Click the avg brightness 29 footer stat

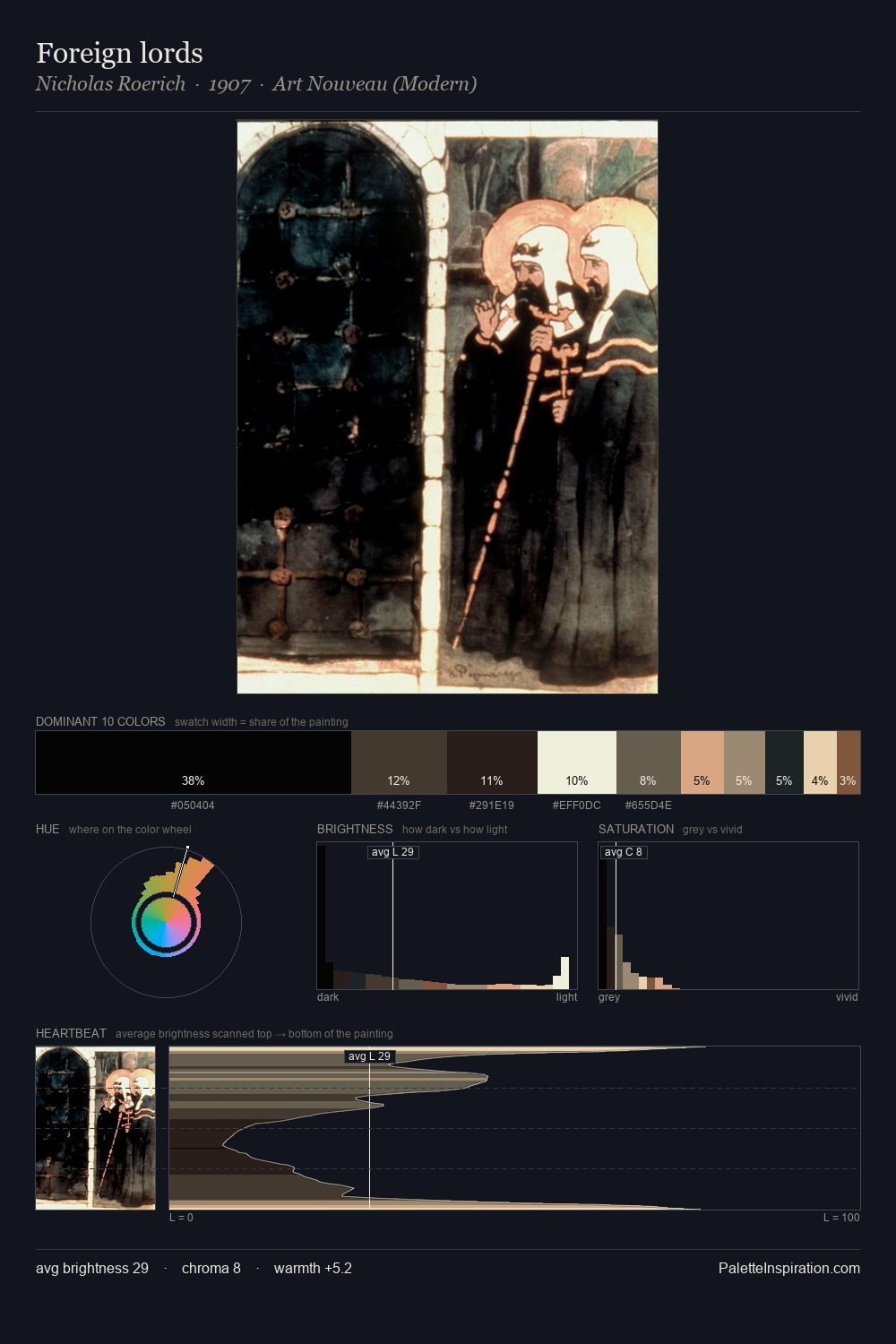tap(92, 1268)
